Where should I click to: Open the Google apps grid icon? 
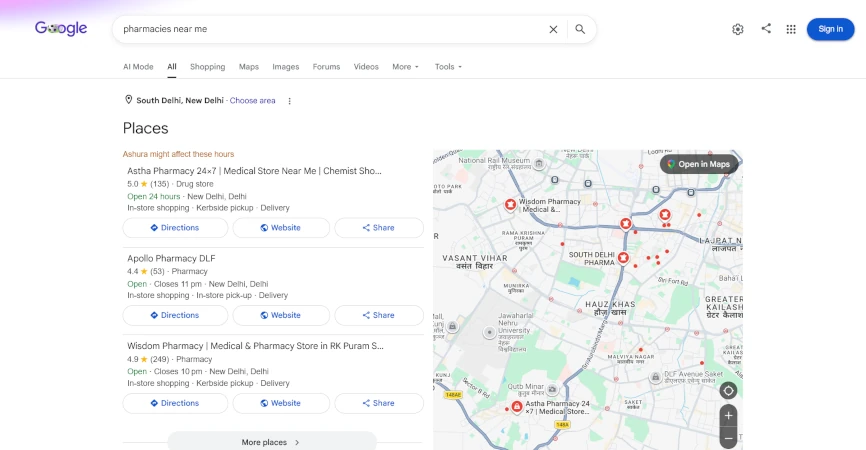pos(791,29)
